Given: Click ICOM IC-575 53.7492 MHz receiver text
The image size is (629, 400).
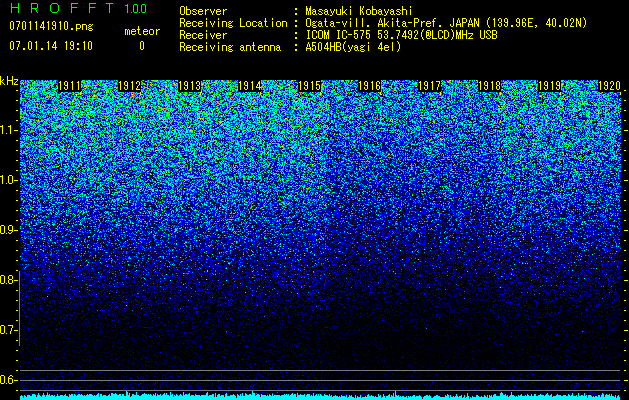Looking at the screenshot, I should (x=401, y=35).
